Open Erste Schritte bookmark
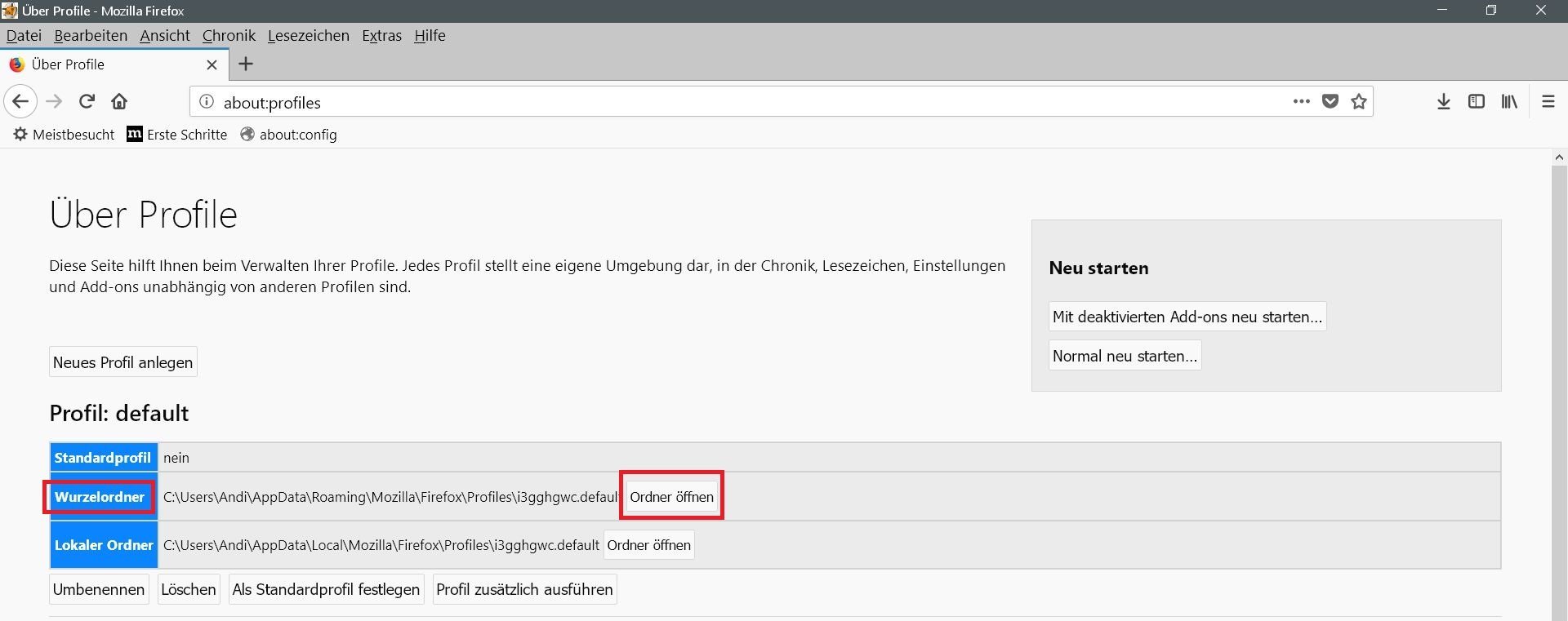 point(177,135)
